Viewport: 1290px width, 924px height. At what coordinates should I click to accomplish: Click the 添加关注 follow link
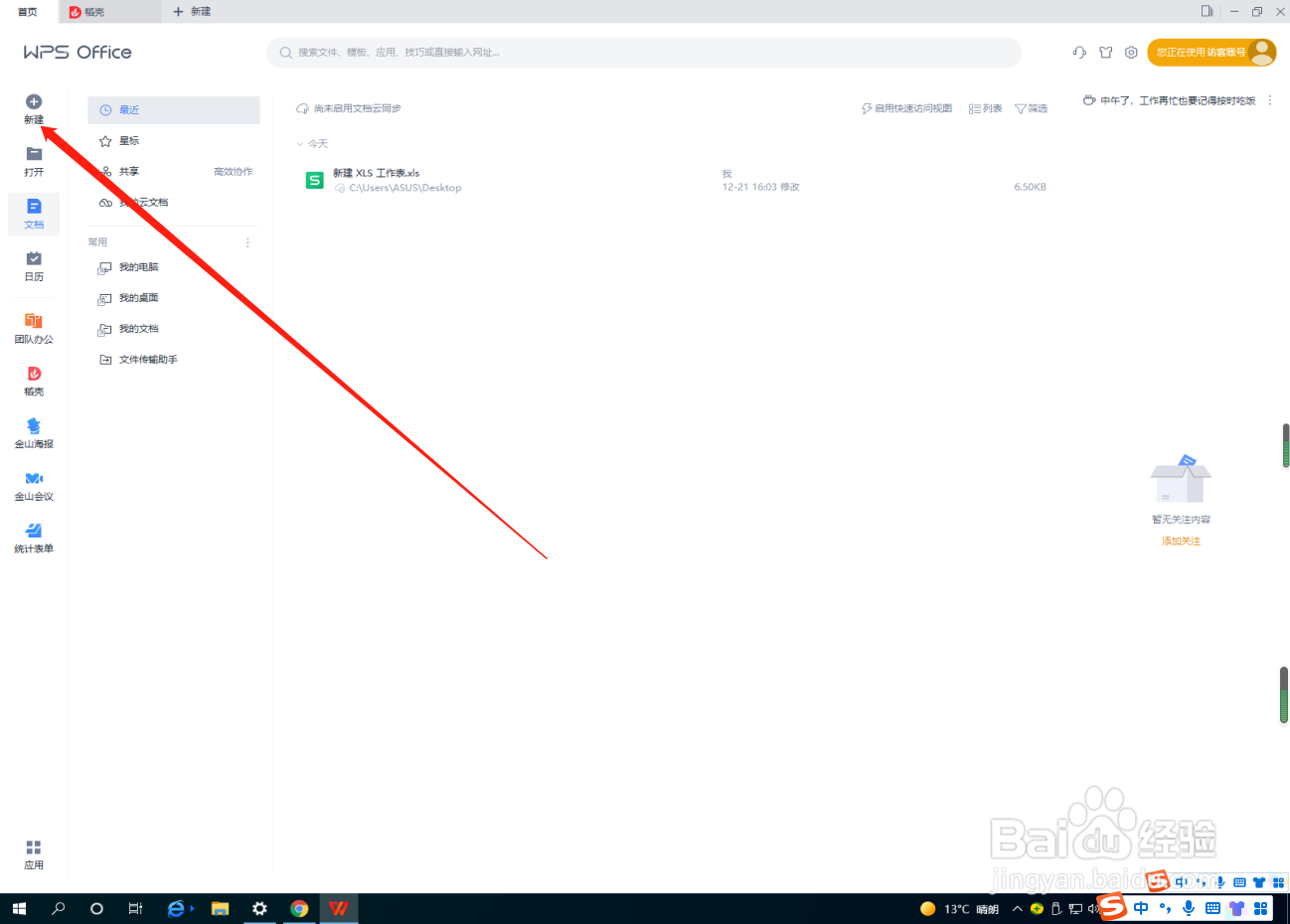coord(1180,540)
